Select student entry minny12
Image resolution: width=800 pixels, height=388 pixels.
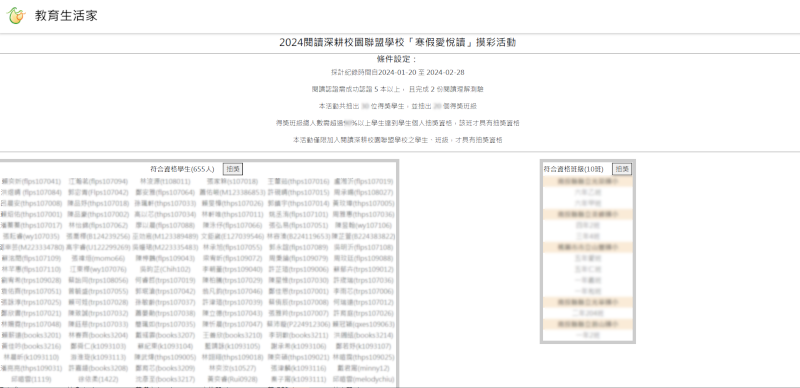tap(363, 368)
